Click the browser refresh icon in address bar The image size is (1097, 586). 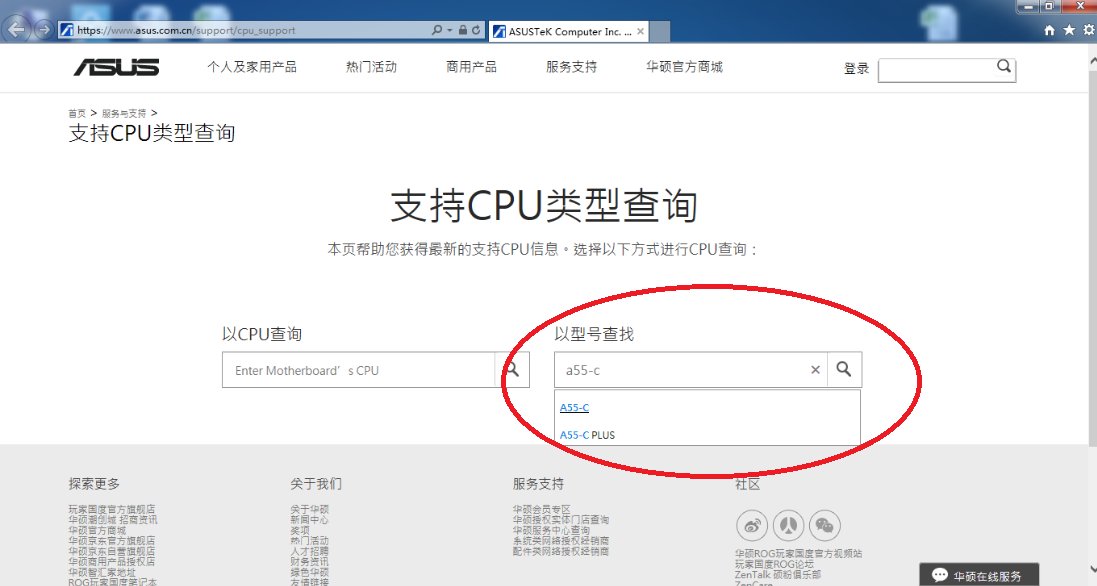tap(477, 30)
